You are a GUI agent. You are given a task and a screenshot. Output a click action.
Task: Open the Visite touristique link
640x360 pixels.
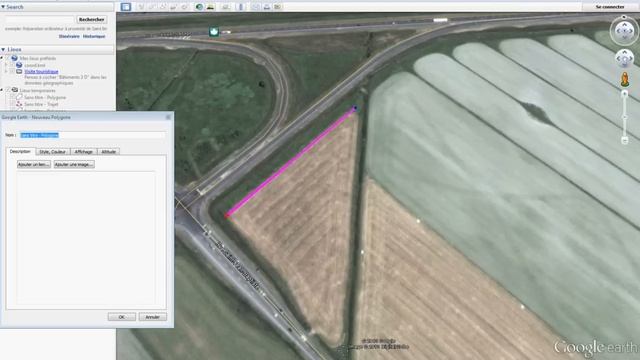[41, 71]
